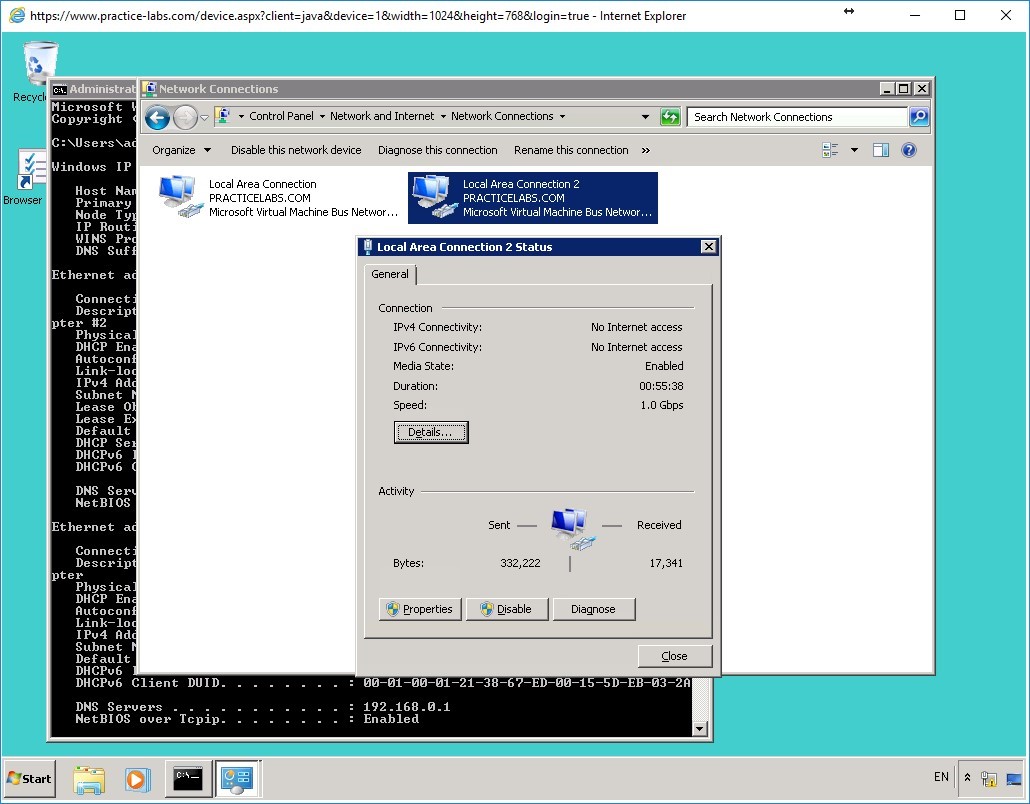Click inside the Search Network Connections field
1030x804 pixels.
tap(790, 116)
